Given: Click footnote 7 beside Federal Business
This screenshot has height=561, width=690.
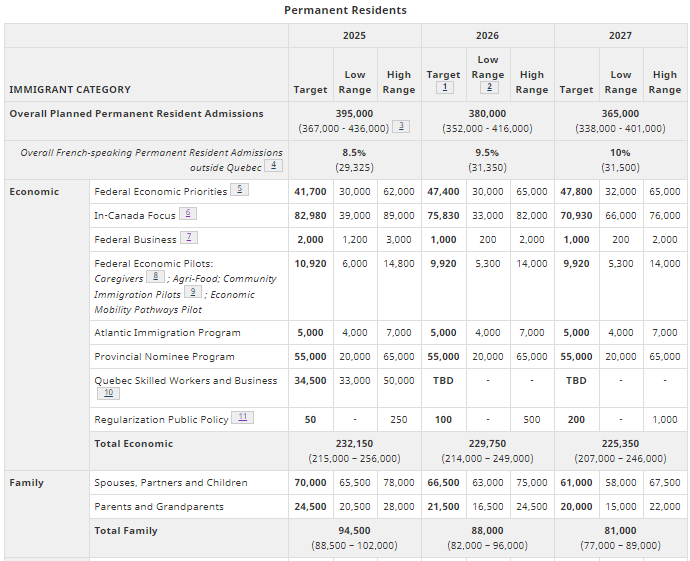Looking at the screenshot, I should [x=188, y=238].
